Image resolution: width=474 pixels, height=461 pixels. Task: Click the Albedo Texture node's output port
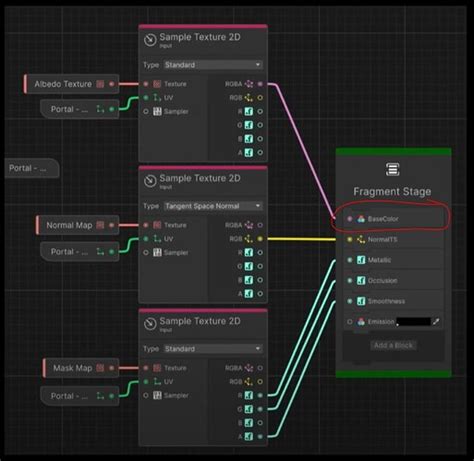[112, 84]
